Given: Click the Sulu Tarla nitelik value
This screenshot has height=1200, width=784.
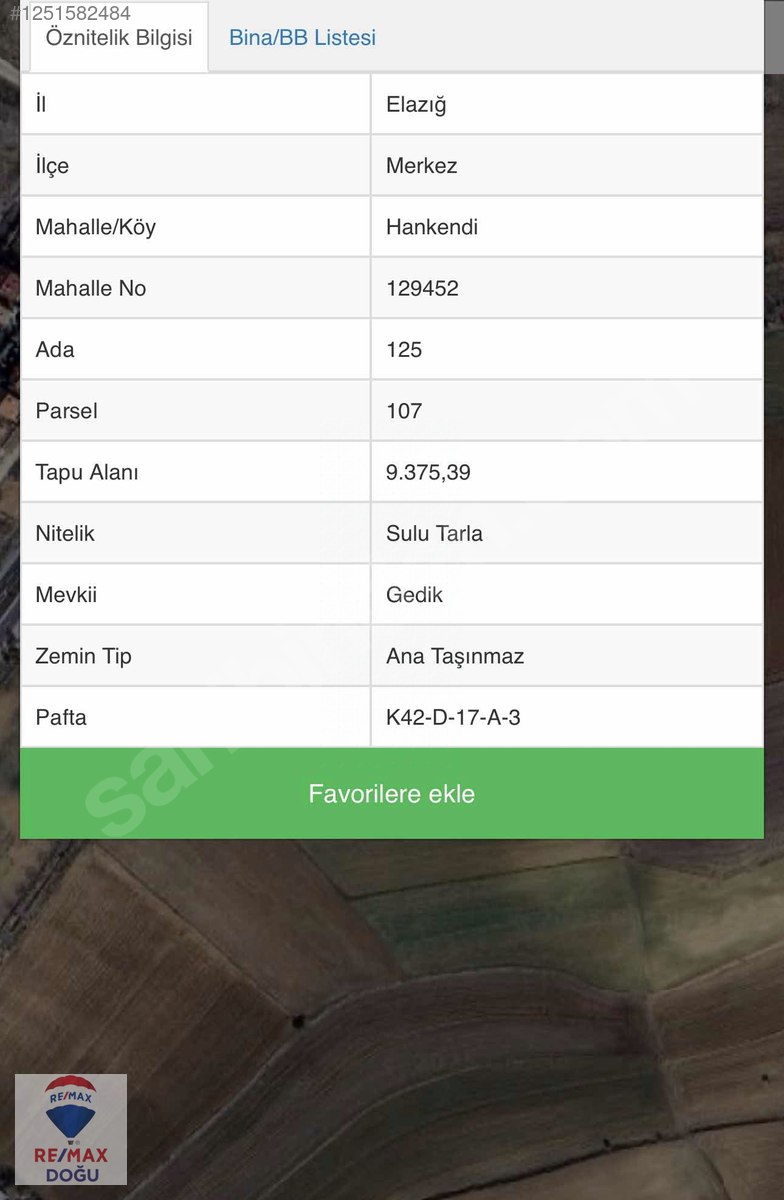Looking at the screenshot, I should pyautogui.click(x=434, y=533).
